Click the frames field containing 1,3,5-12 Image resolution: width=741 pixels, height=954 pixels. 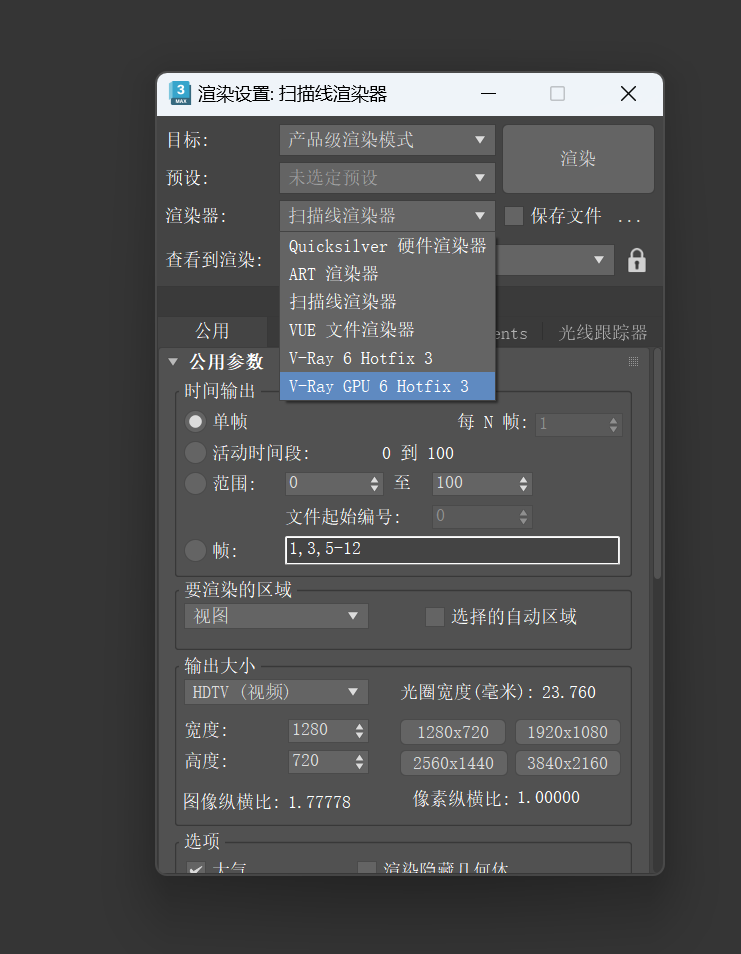tap(452, 550)
